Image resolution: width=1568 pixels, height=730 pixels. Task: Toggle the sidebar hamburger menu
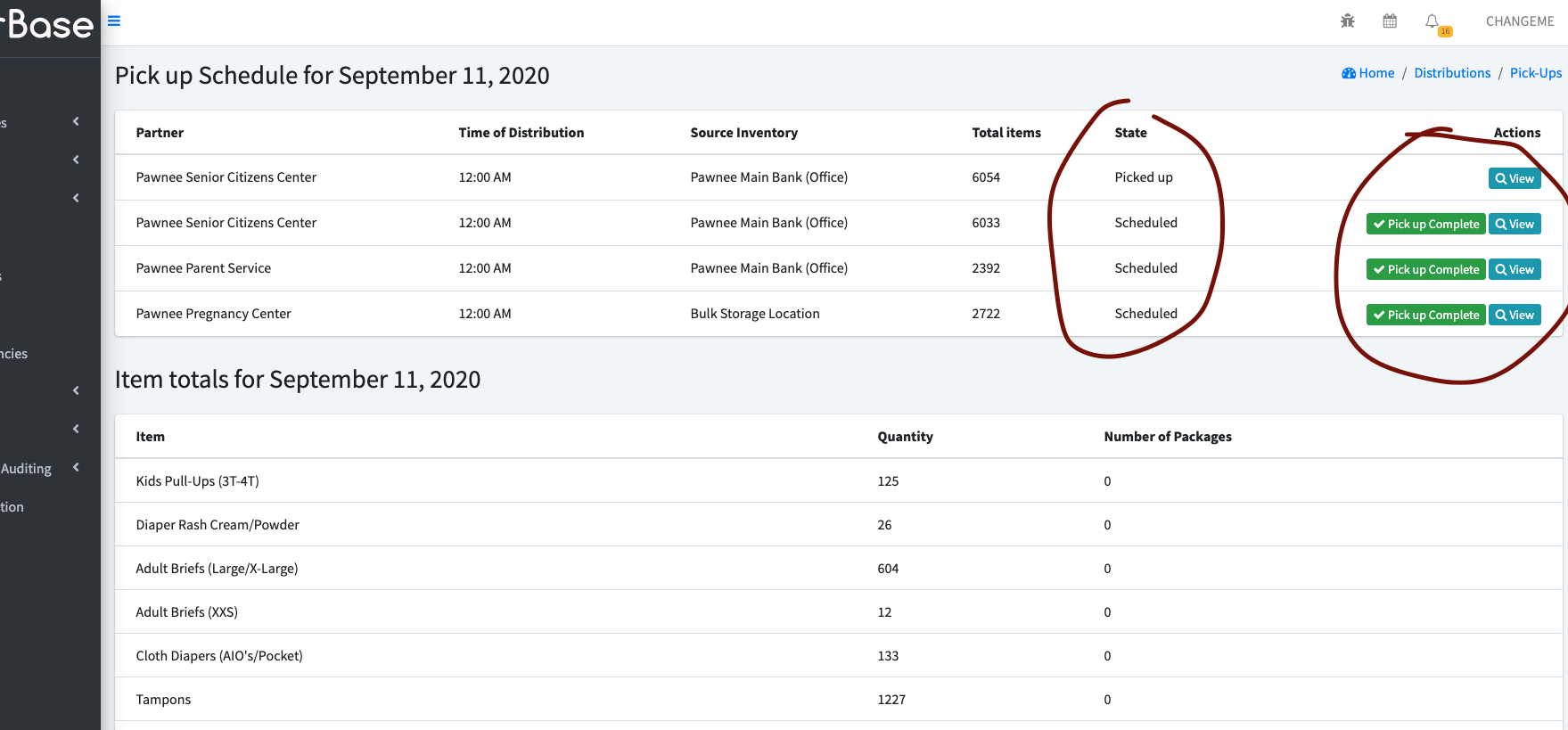tap(114, 21)
